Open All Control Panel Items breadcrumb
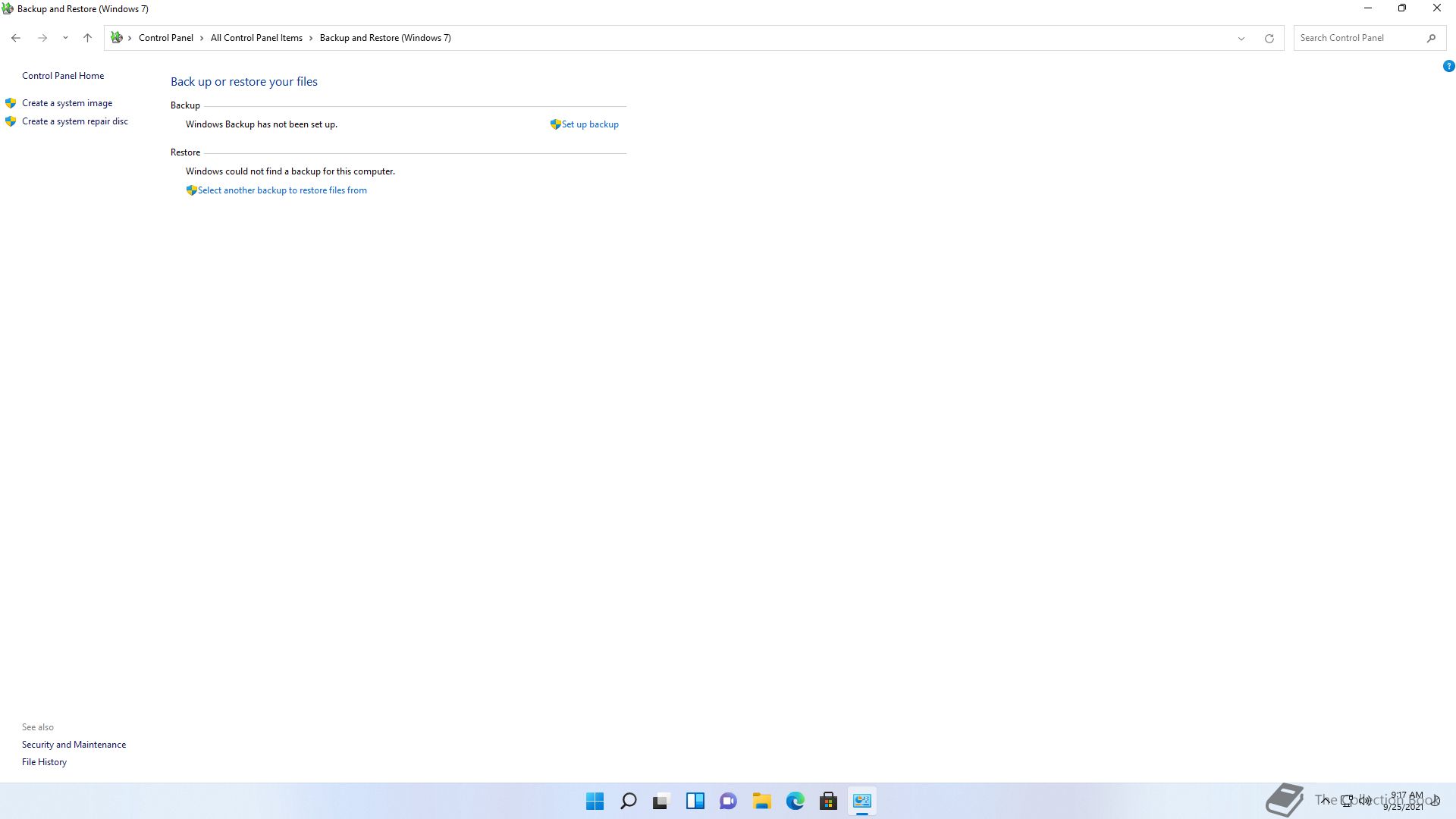The image size is (1456, 819). click(x=256, y=38)
